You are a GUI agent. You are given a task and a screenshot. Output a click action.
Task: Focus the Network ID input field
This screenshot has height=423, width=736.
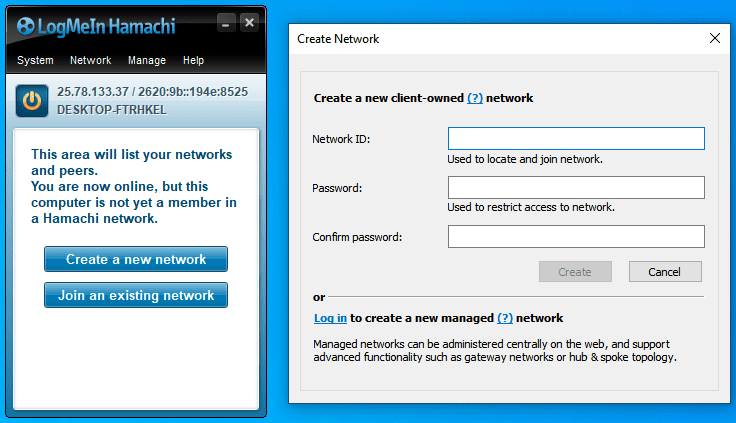point(576,138)
